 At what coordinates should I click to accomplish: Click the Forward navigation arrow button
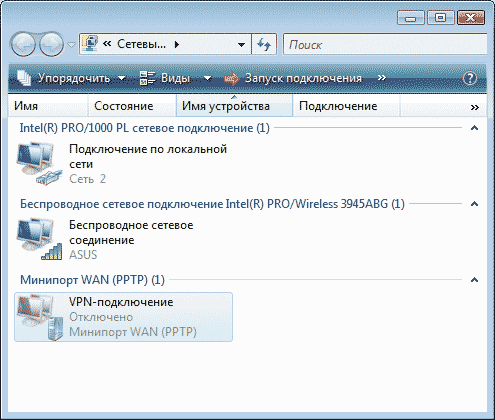tap(52, 44)
